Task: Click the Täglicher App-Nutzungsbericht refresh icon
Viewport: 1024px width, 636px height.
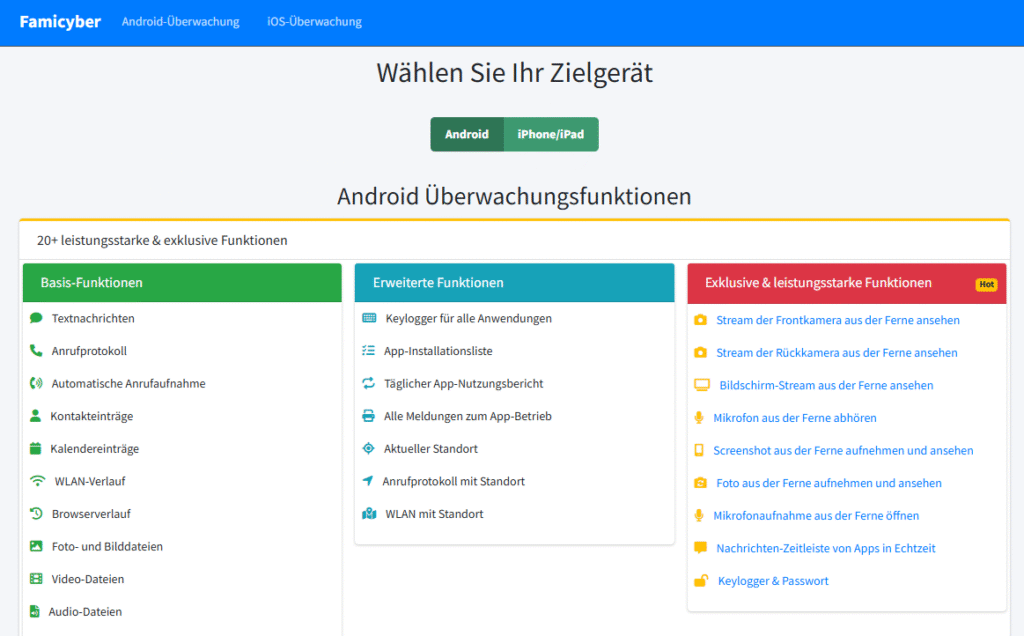Action: [369, 383]
